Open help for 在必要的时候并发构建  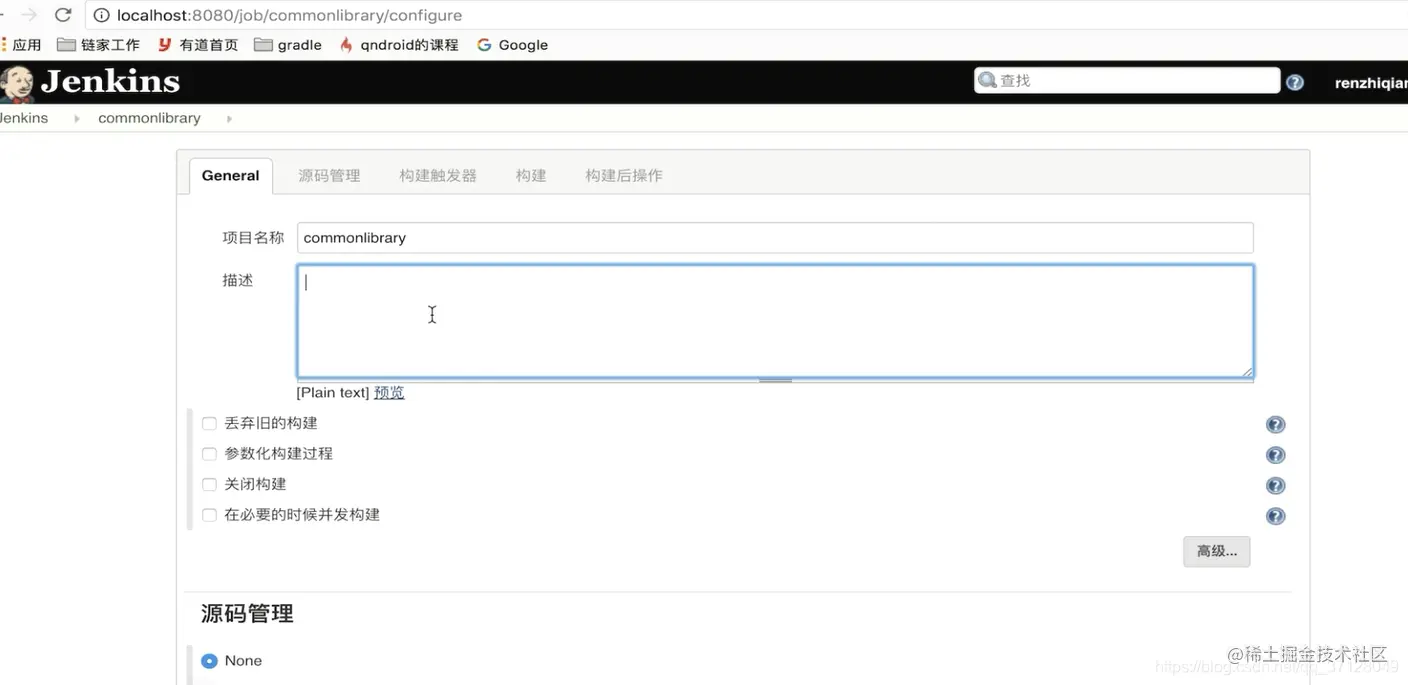(x=1275, y=517)
